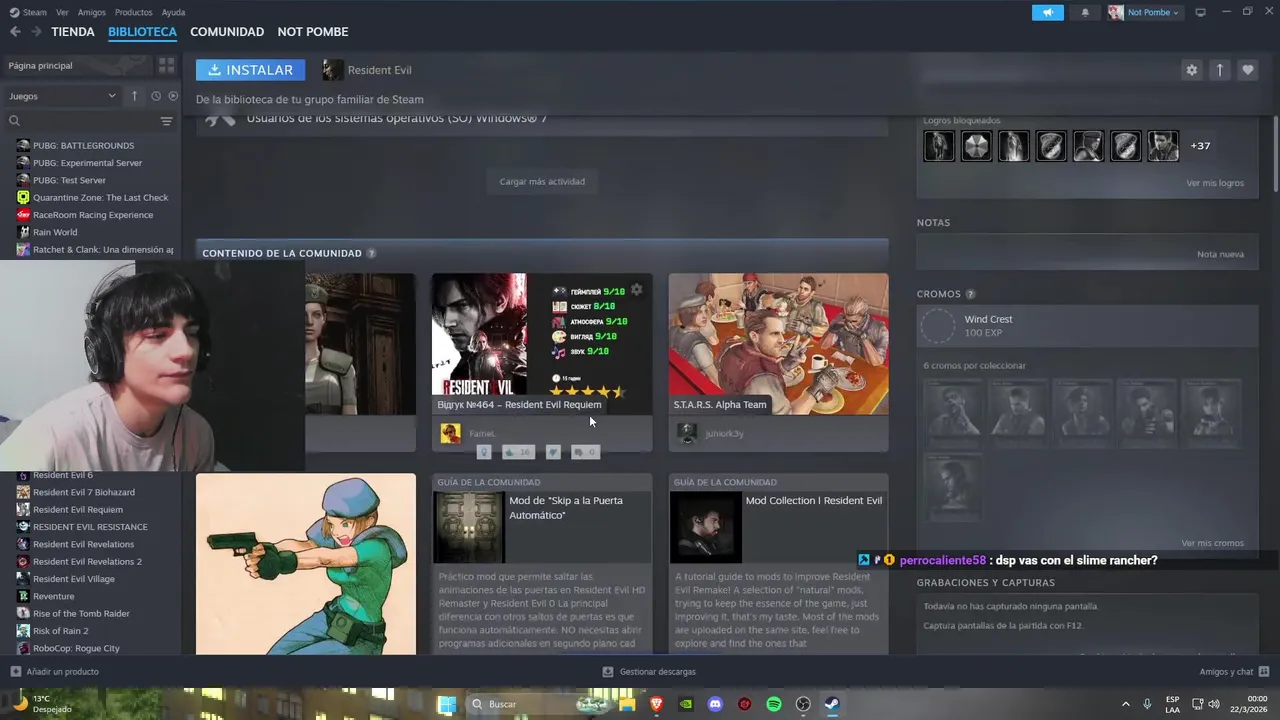Open the grid collections view icon
This screenshot has width=1280, height=720.
tap(166, 65)
